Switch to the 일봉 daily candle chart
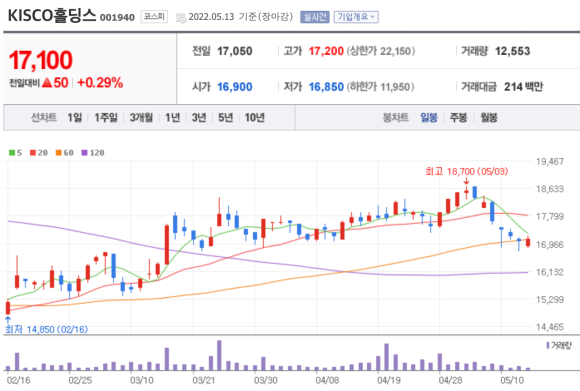 tap(429, 118)
